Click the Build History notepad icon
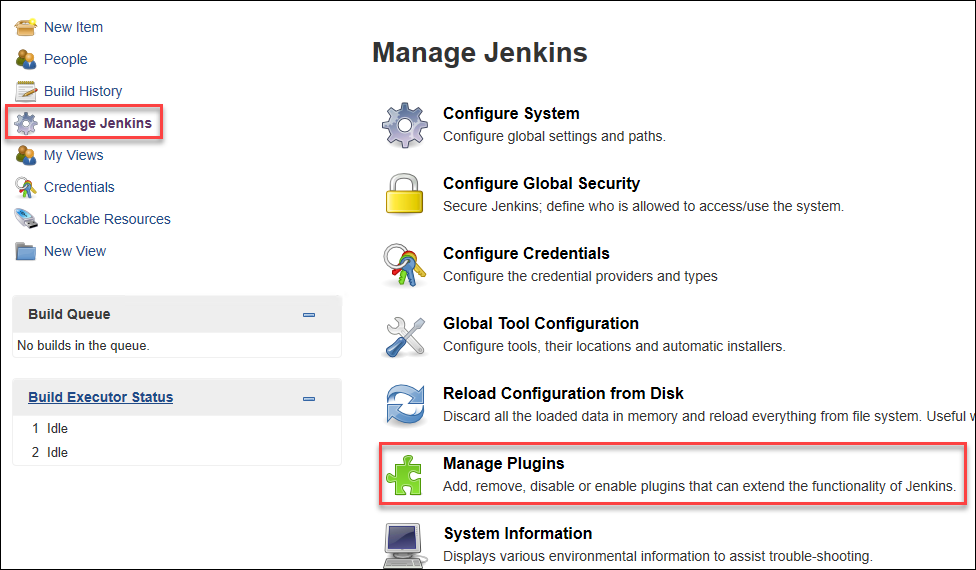Screen dimensions: 976x570 (26, 91)
